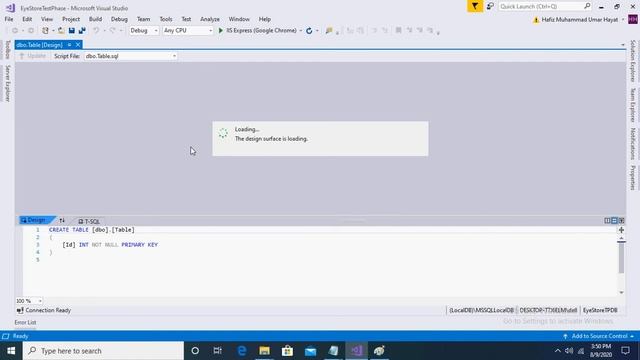Click the Open File icon

(61, 31)
